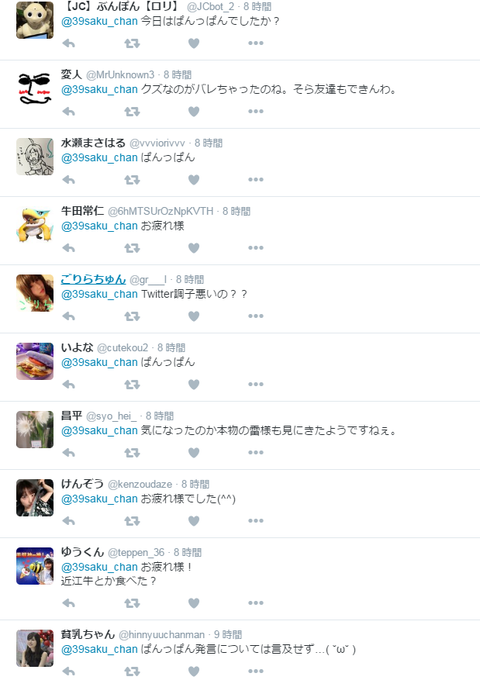480x687 pixels.
Task: Open 水瀬まさはる's avatar thumbnail
Action: click(x=35, y=157)
